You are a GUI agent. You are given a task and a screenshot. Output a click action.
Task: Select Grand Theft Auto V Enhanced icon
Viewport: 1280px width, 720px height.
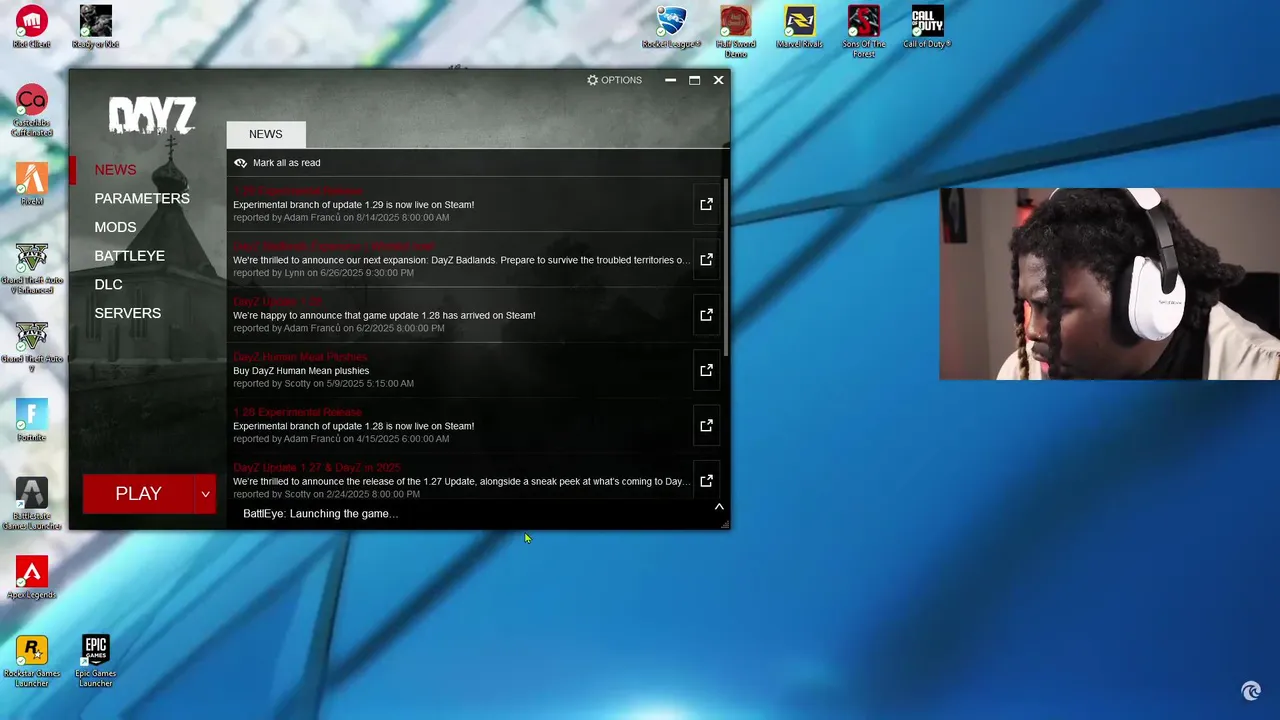pos(32,268)
